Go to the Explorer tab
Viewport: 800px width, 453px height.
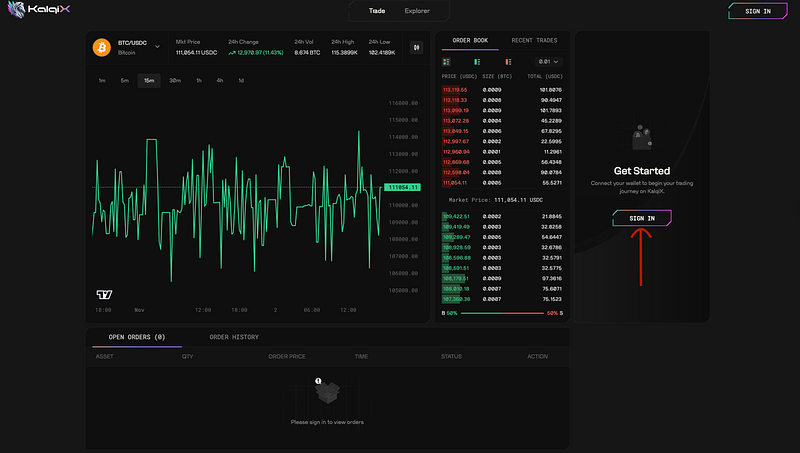418,11
